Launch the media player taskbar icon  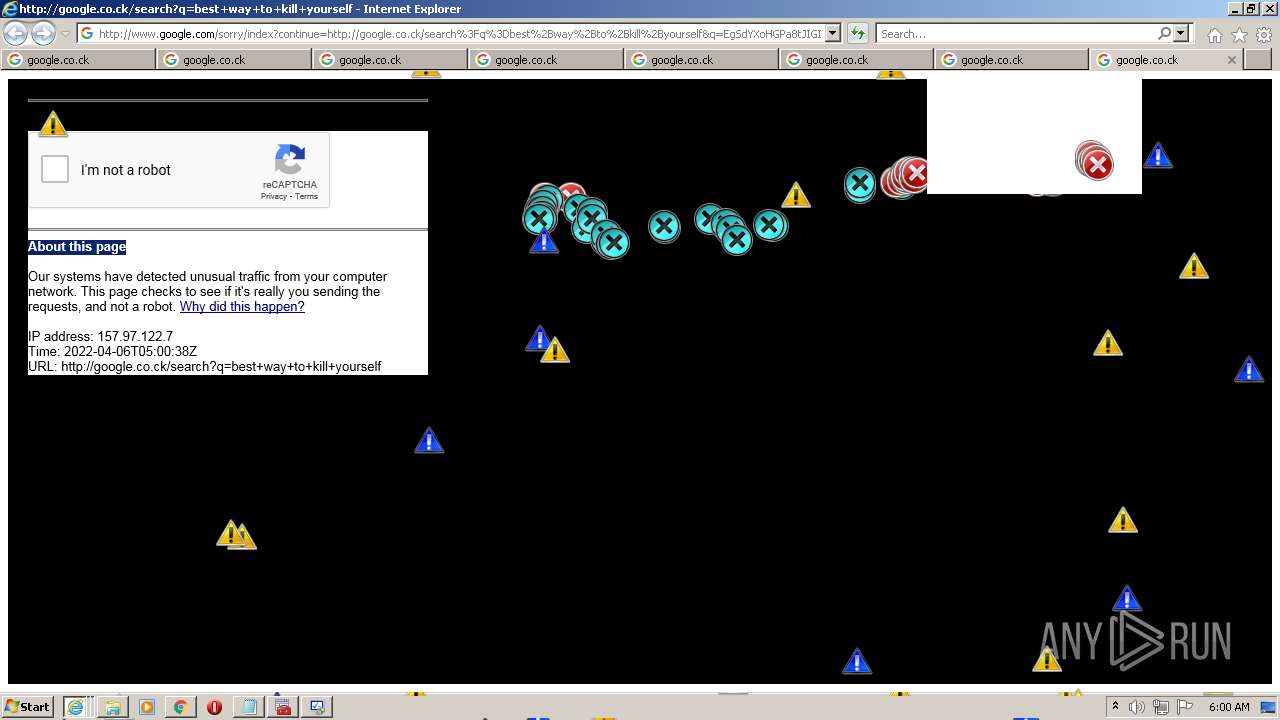pyautogui.click(x=147, y=707)
